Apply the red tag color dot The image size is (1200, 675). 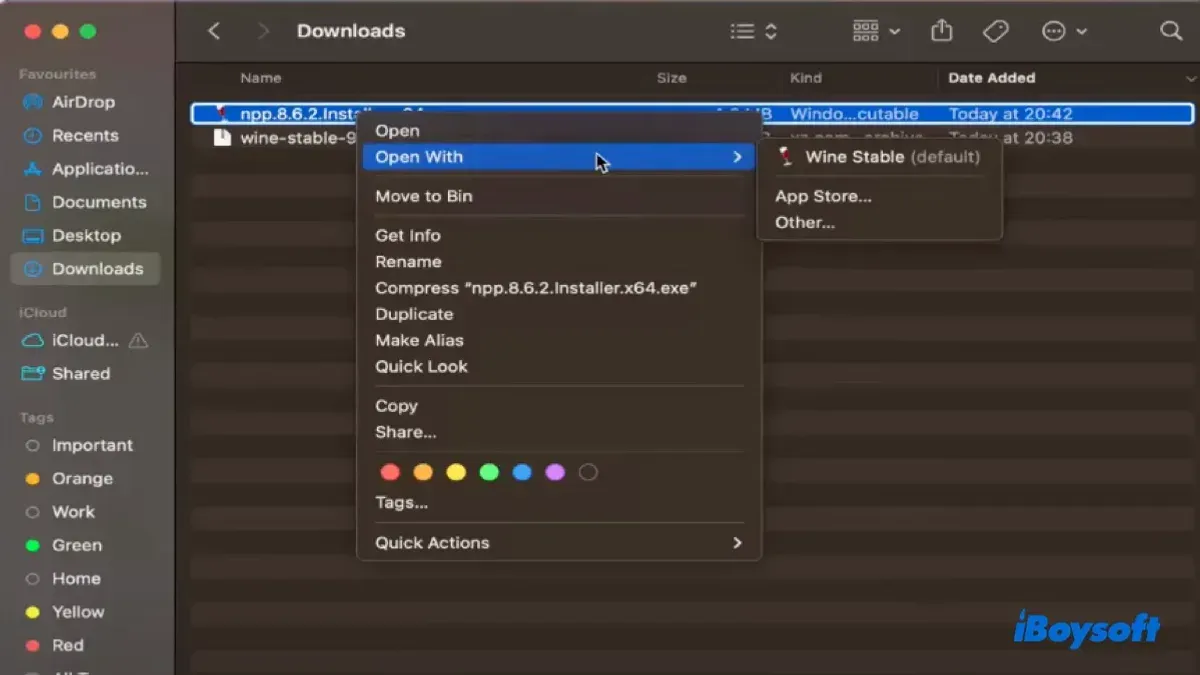[x=390, y=472]
